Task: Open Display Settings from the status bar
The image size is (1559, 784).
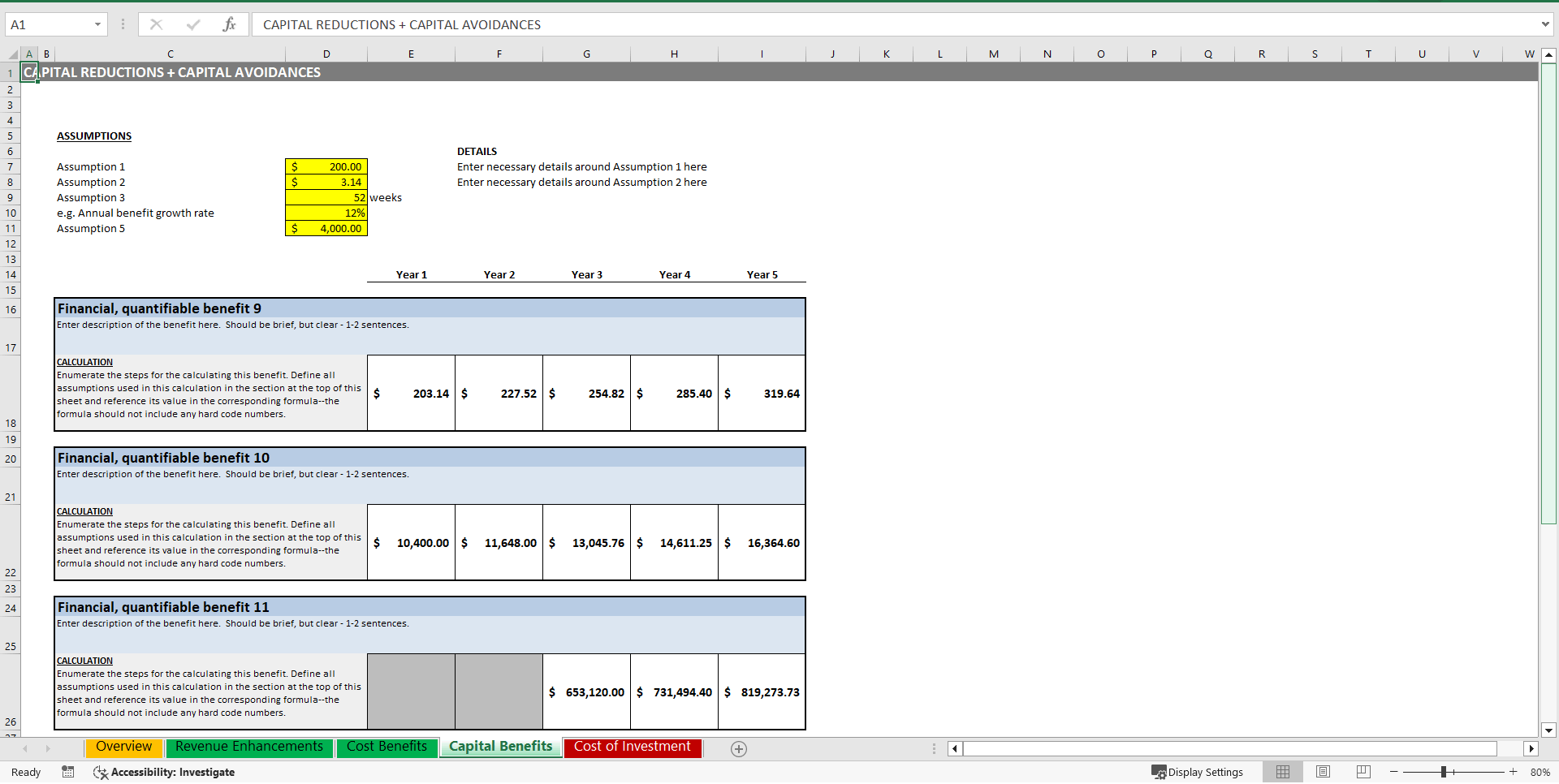Action: point(1198,772)
